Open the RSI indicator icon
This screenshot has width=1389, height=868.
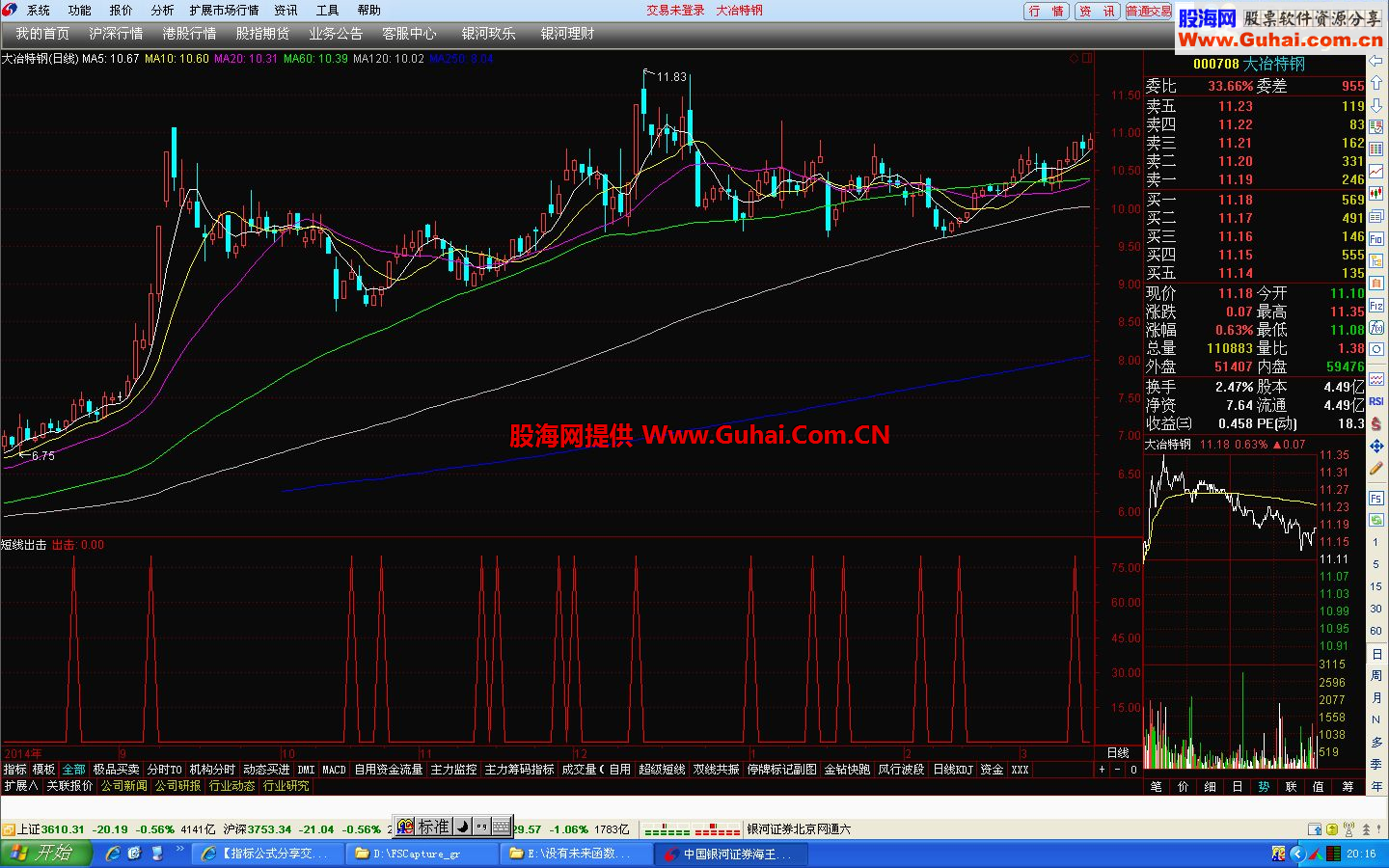point(1376,401)
